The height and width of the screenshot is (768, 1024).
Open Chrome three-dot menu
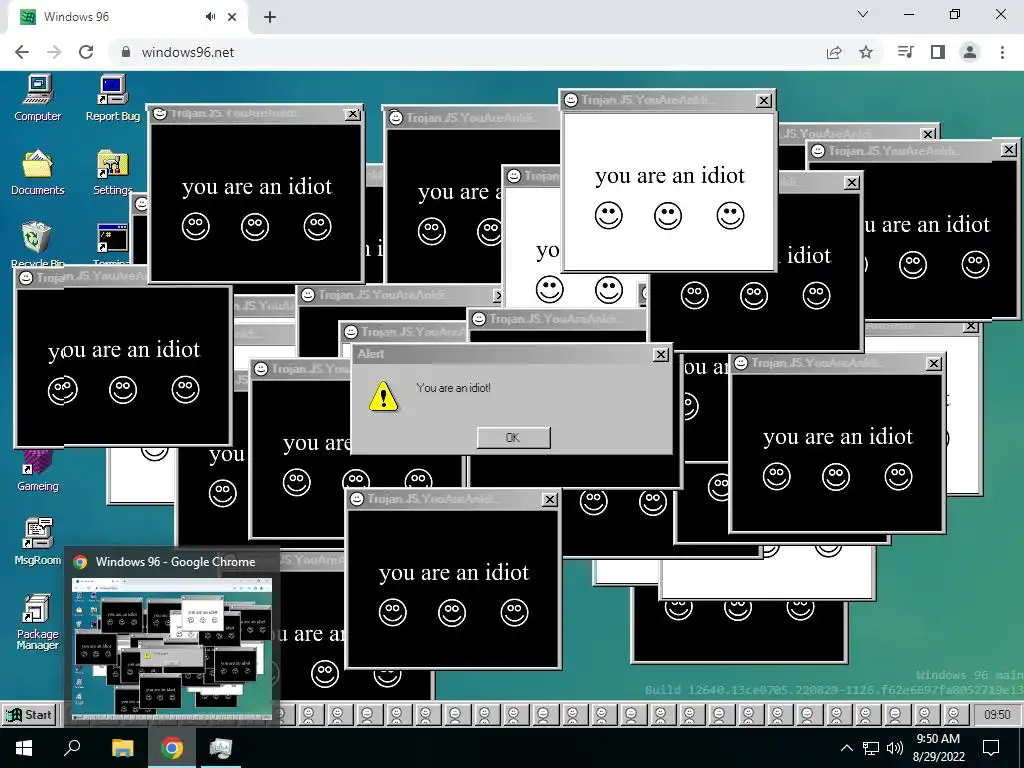tap(1002, 52)
